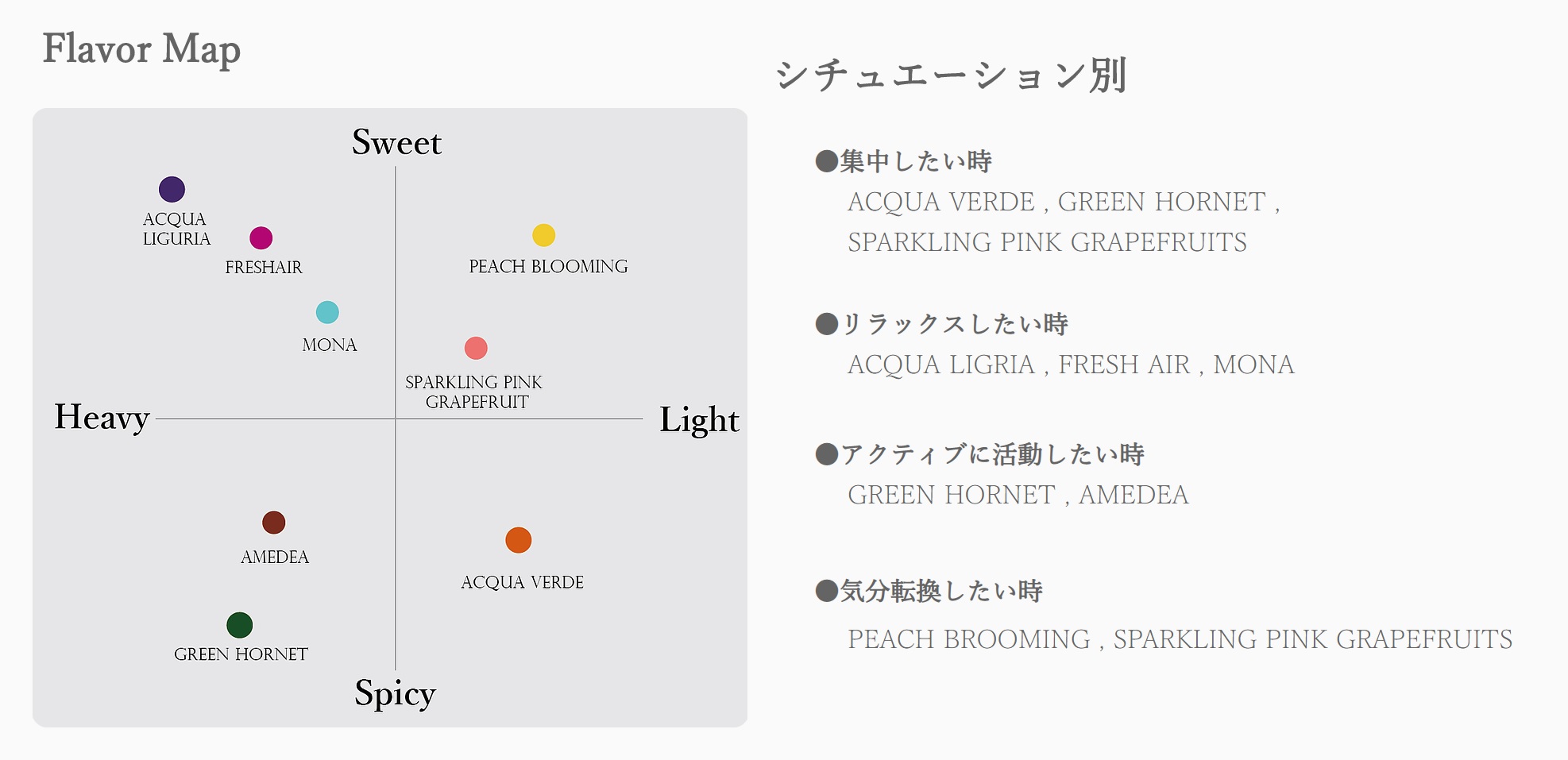1568x760 pixels.
Task: Click the GREEN HORNET map label text
Action: tap(241, 654)
